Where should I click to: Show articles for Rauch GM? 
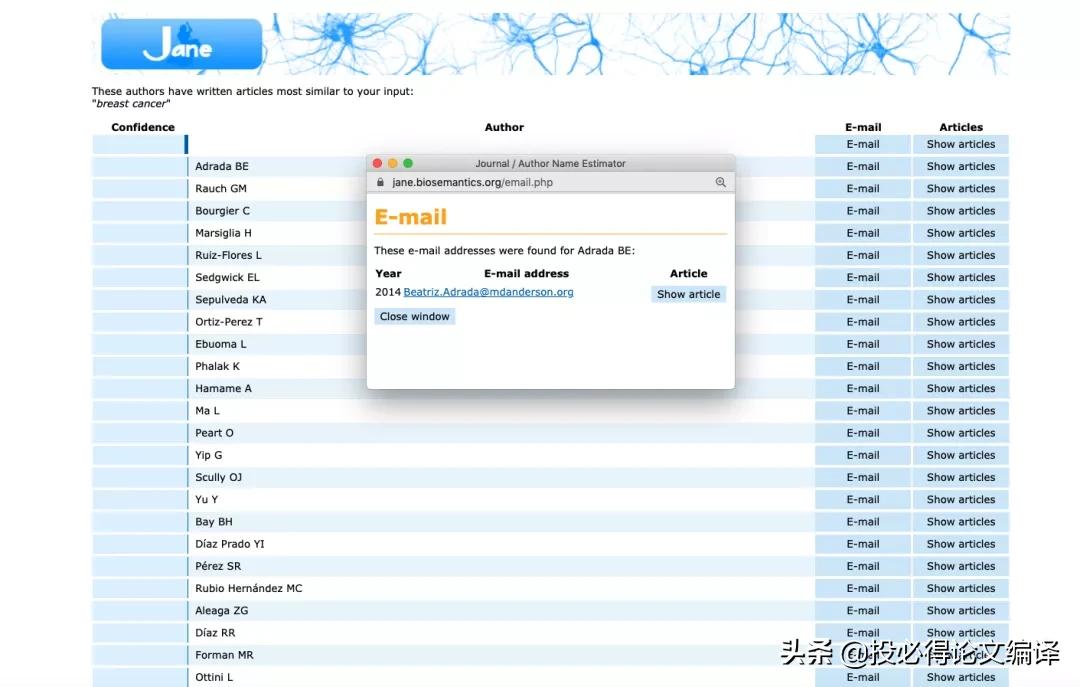961,188
